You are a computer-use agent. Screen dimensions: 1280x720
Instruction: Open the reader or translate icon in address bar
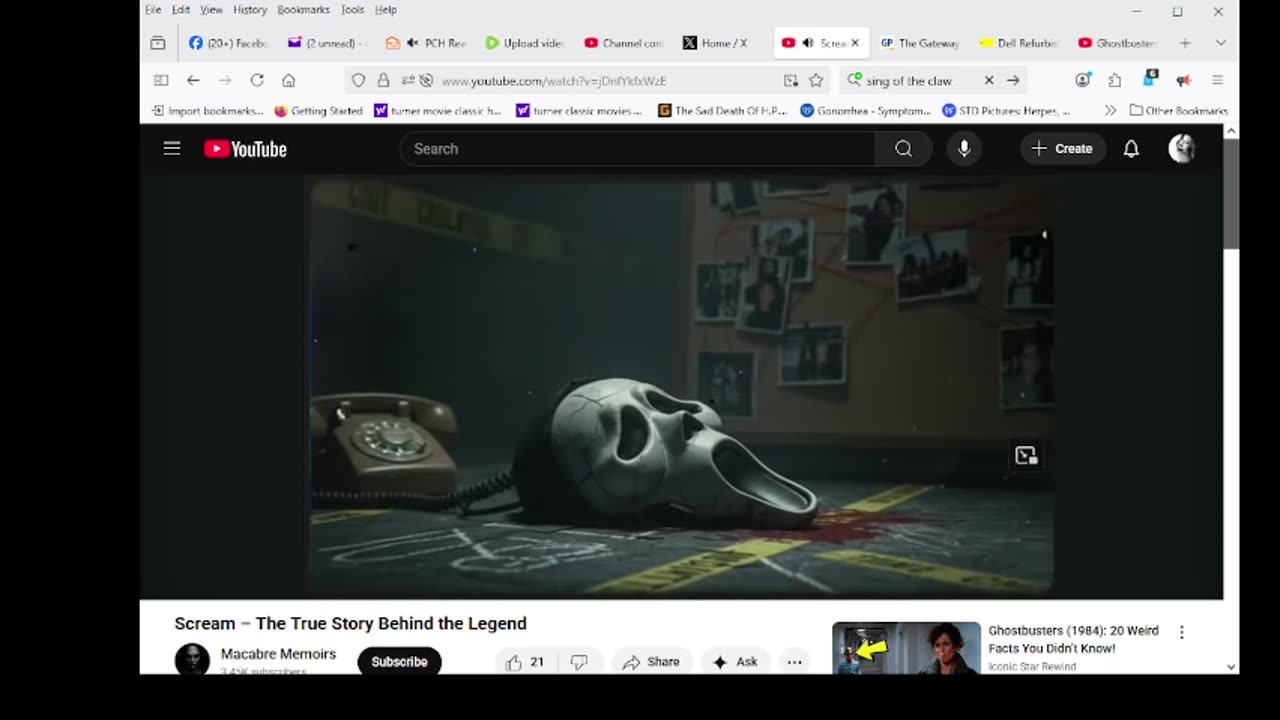click(791, 80)
